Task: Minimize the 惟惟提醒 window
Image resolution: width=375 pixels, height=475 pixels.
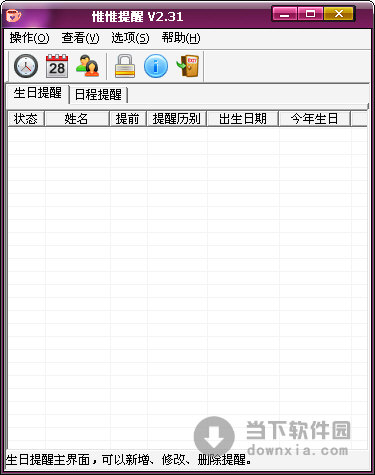Action: click(x=285, y=14)
